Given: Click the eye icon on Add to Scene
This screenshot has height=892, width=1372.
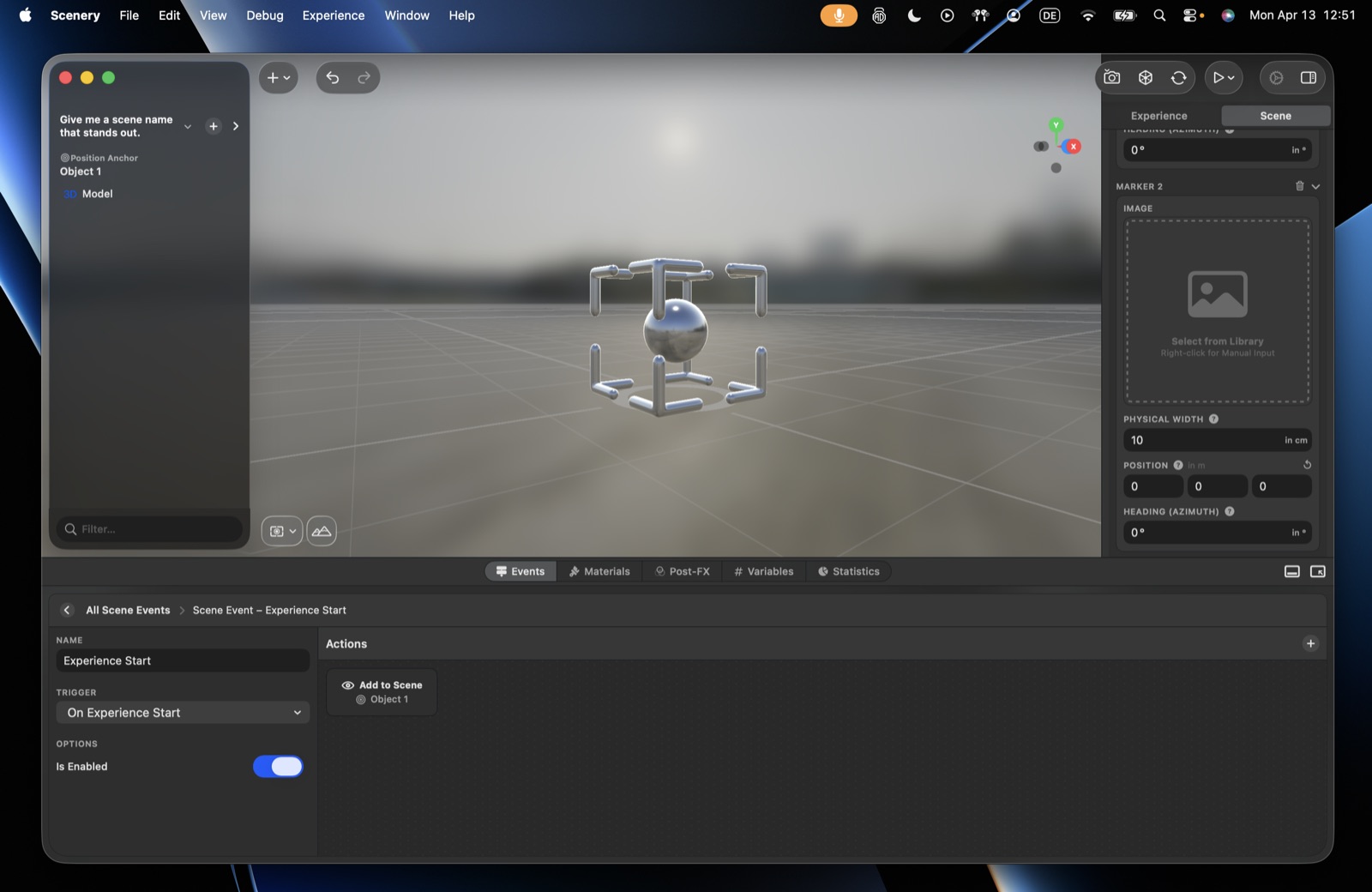Looking at the screenshot, I should [348, 685].
